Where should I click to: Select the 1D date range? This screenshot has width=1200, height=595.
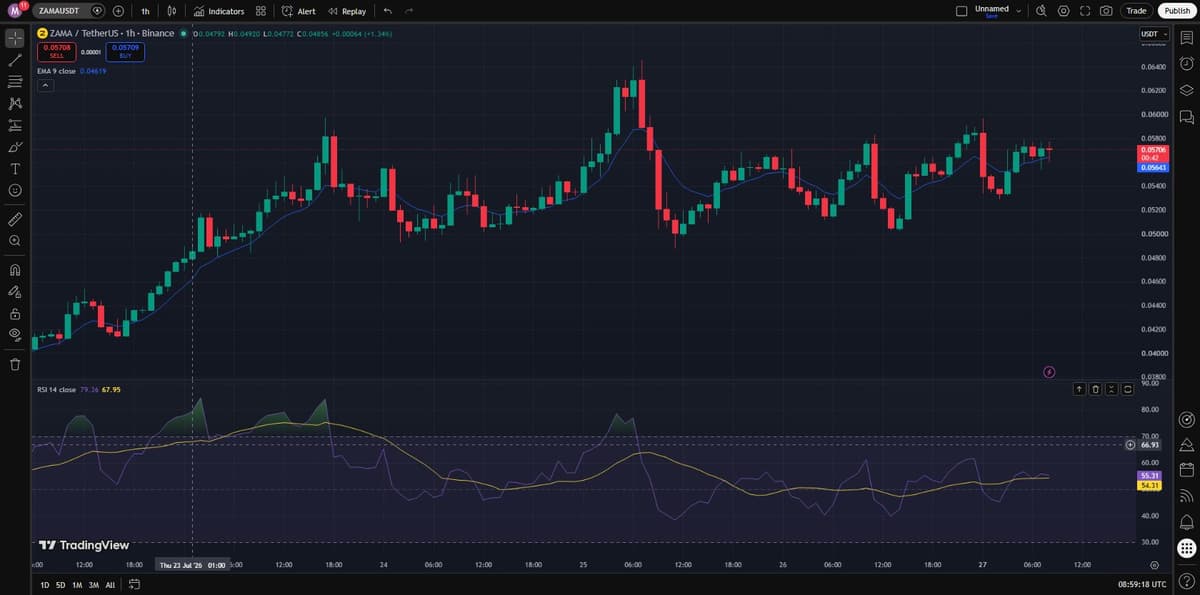pyautogui.click(x=44, y=584)
